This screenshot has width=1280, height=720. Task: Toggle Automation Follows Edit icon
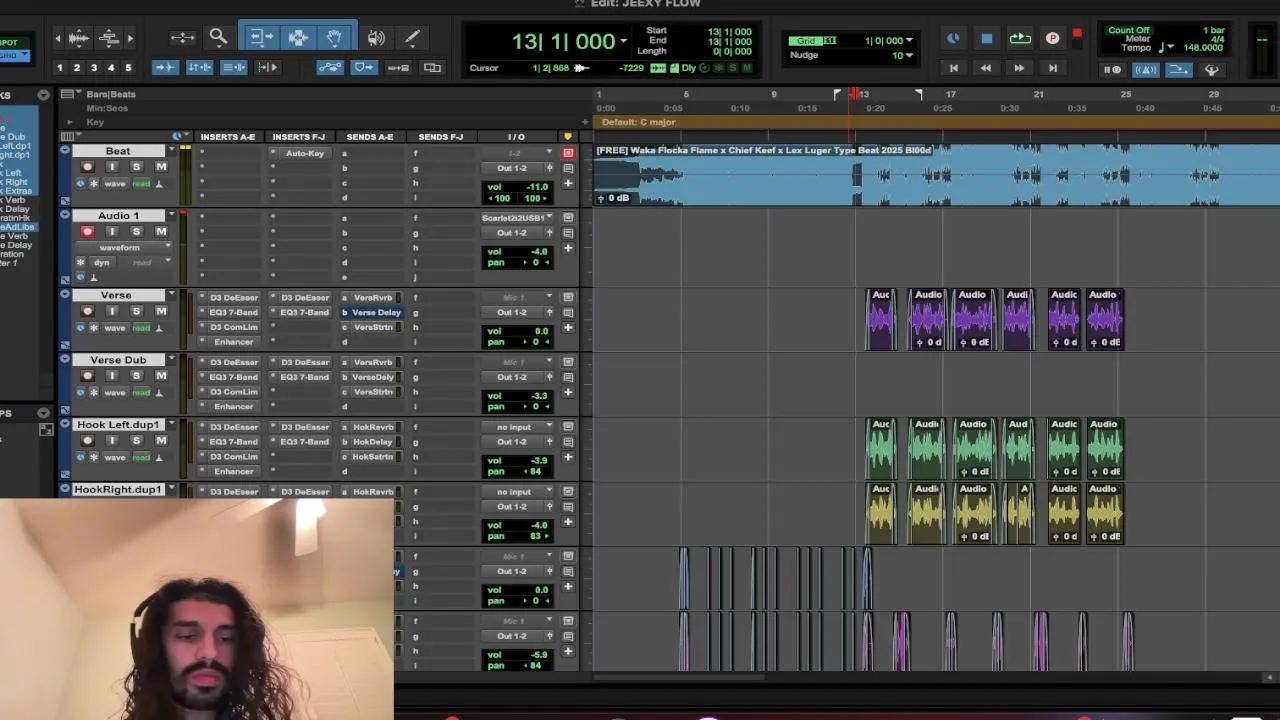[x=330, y=68]
